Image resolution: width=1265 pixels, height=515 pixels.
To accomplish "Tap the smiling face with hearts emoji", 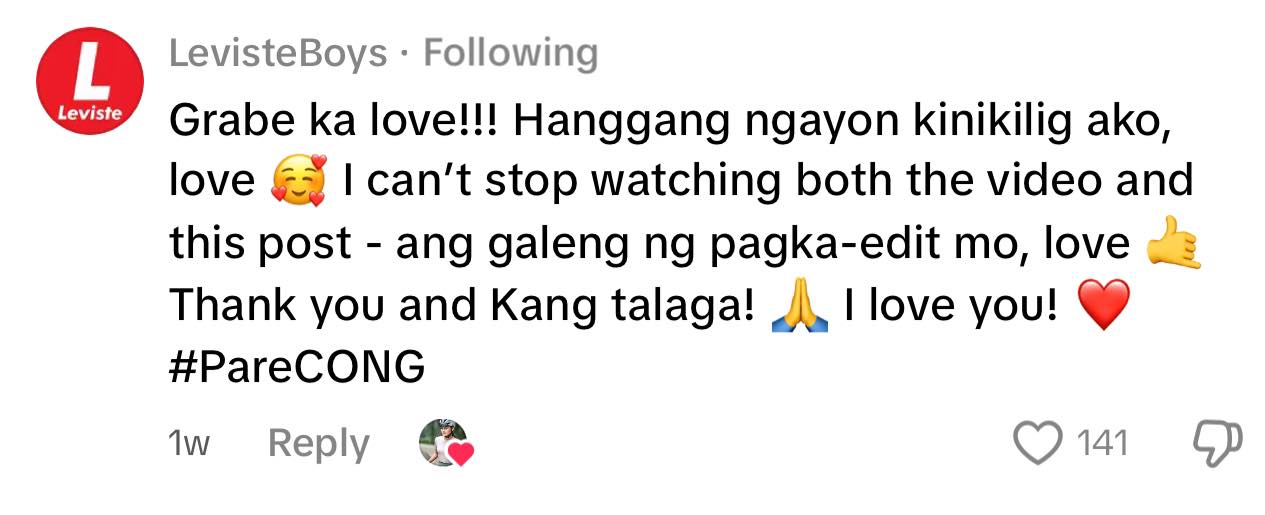I will coord(299,183).
